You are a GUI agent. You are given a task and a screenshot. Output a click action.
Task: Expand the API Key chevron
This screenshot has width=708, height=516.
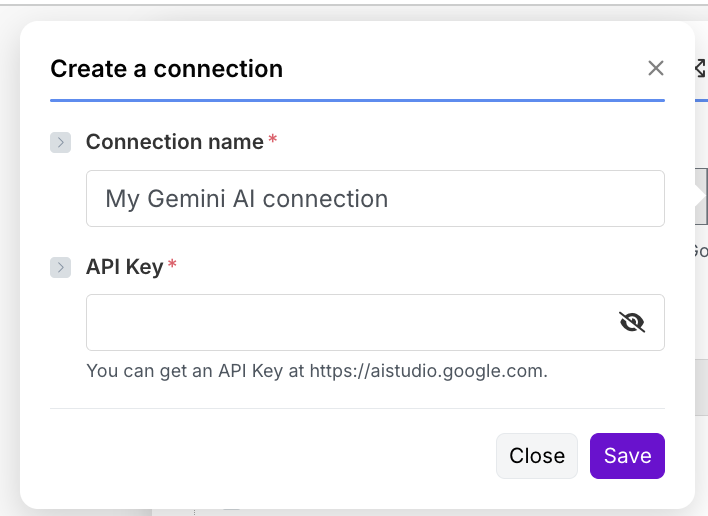click(60, 267)
